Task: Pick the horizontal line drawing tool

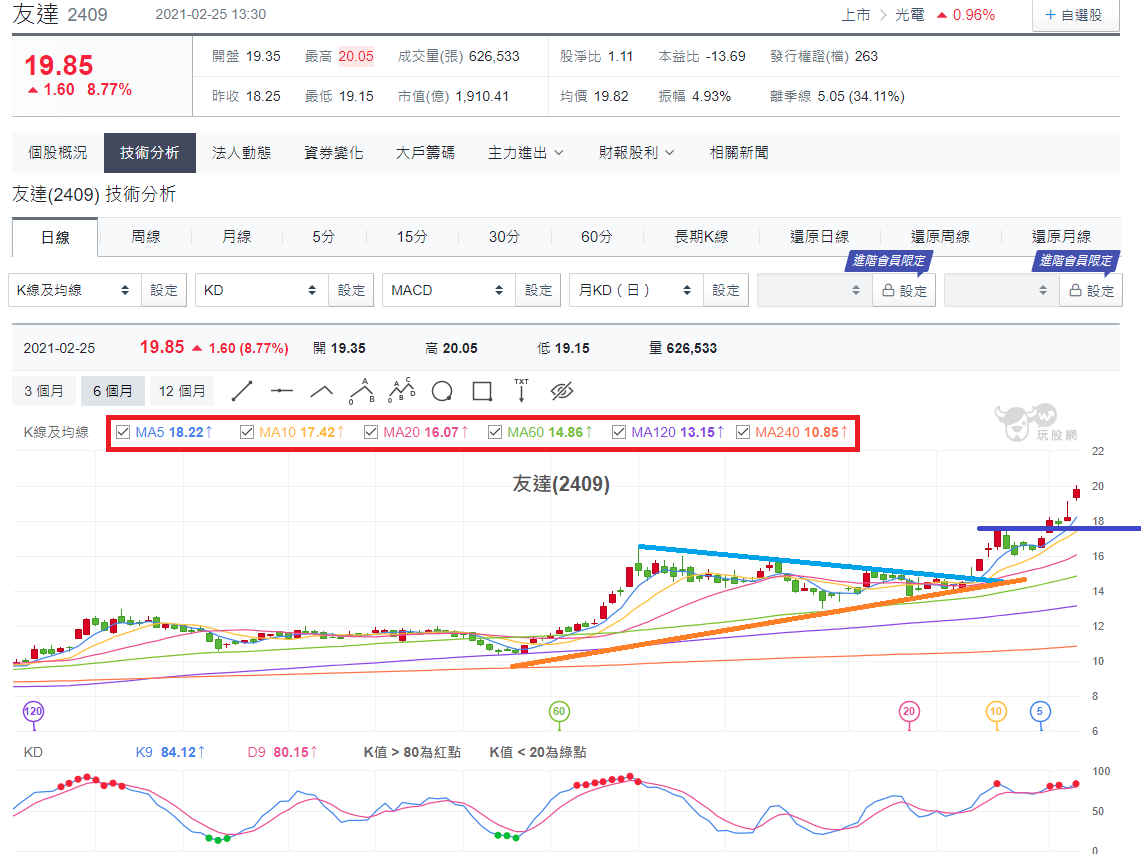Action: point(282,391)
